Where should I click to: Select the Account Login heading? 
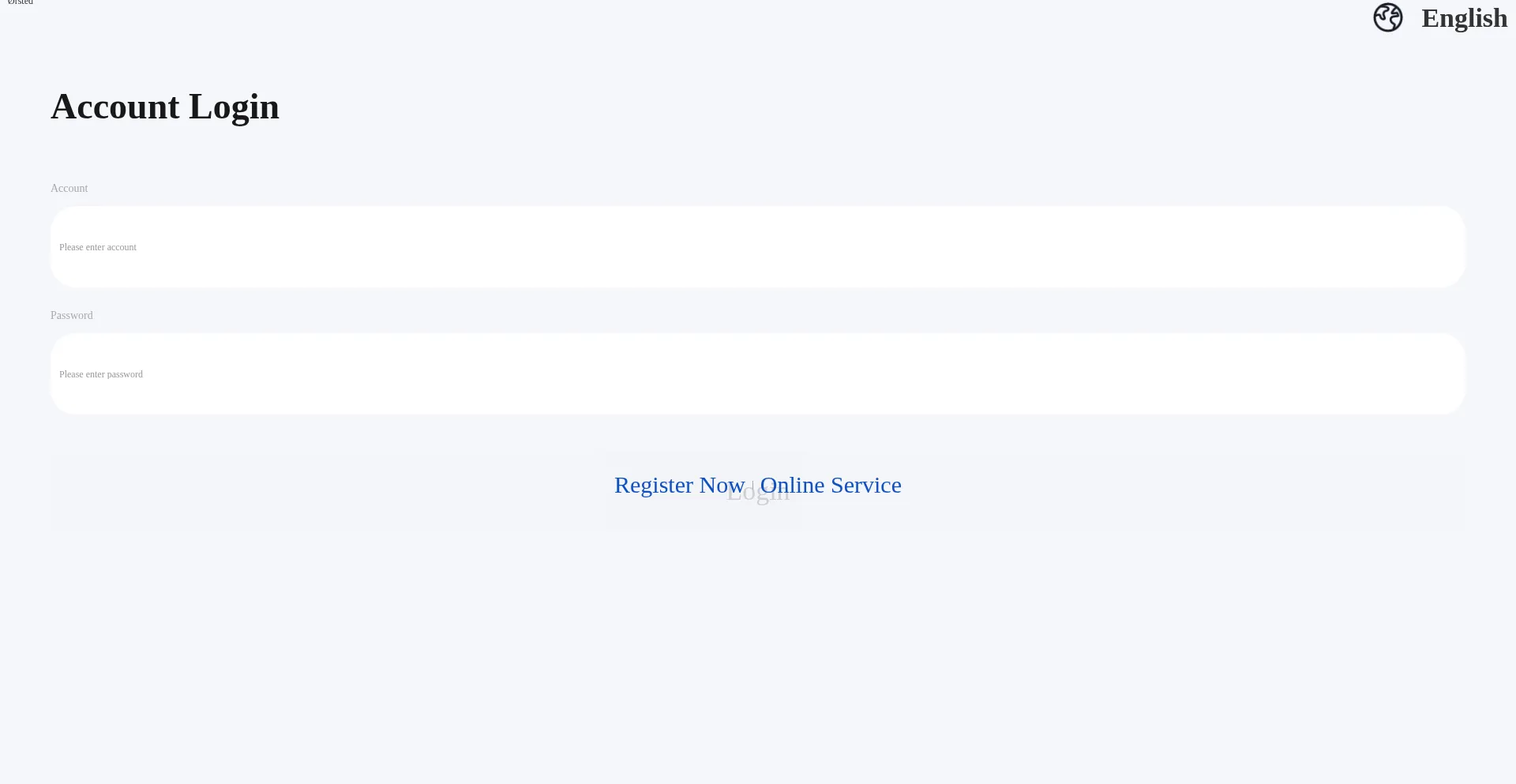165,107
